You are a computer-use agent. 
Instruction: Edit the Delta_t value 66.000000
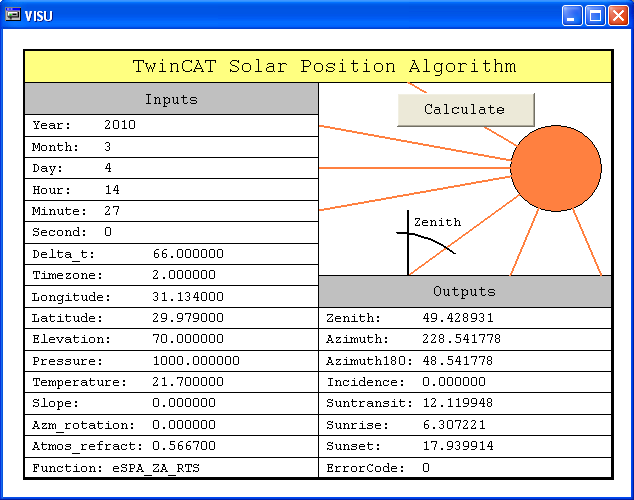pos(188,254)
